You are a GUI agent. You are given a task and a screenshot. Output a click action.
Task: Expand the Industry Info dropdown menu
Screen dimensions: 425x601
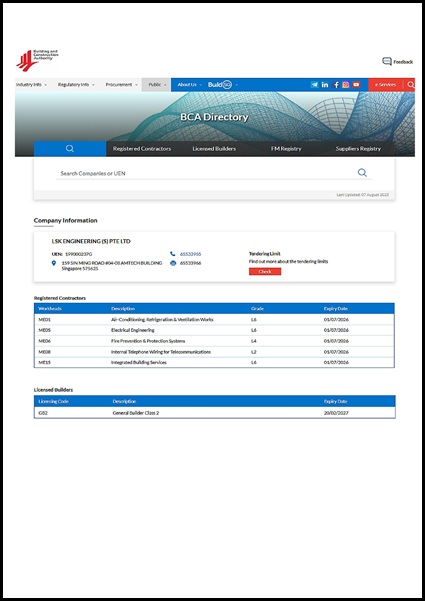coord(31,85)
